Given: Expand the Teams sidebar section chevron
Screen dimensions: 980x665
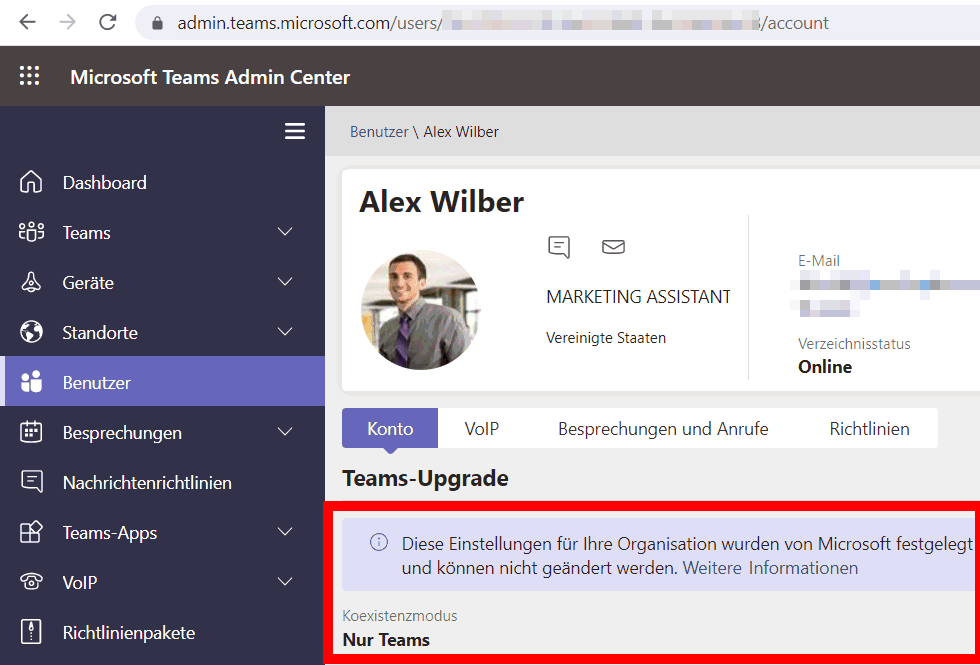Looking at the screenshot, I should 285,232.
